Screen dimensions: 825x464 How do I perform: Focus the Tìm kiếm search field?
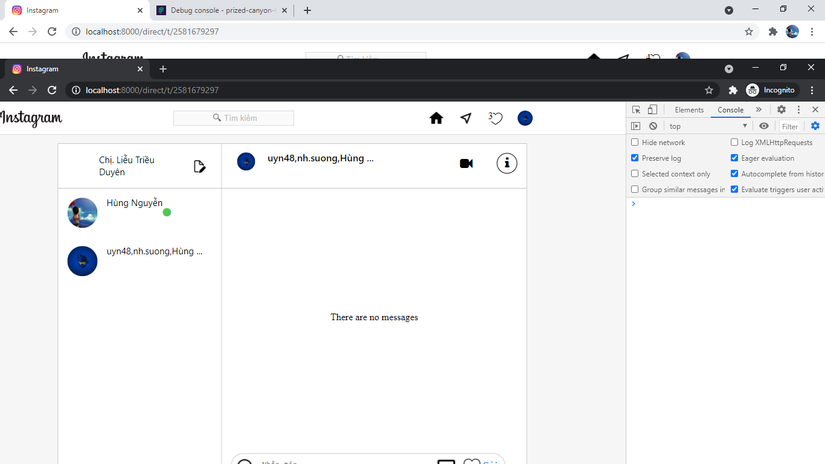pos(234,118)
